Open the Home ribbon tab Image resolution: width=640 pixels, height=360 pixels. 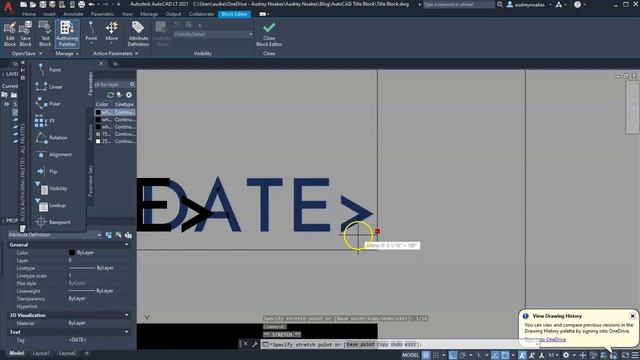[x=29, y=14]
